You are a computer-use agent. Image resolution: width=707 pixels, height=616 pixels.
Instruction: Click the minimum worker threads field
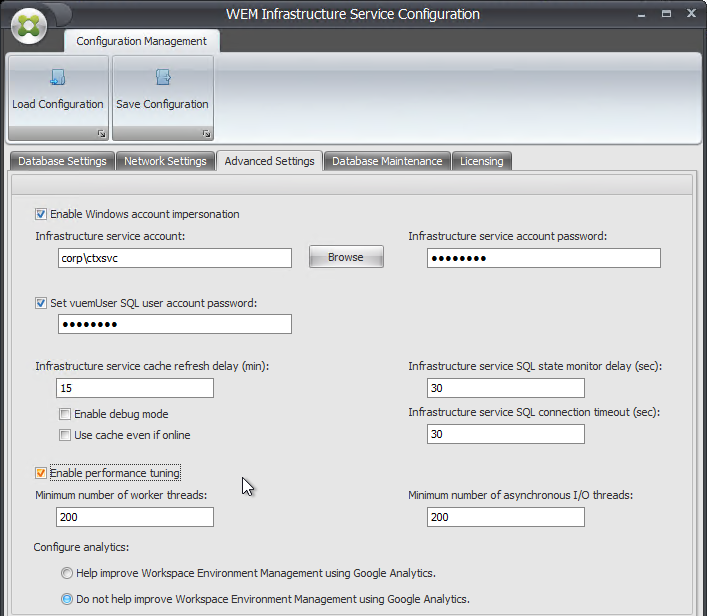pos(135,517)
